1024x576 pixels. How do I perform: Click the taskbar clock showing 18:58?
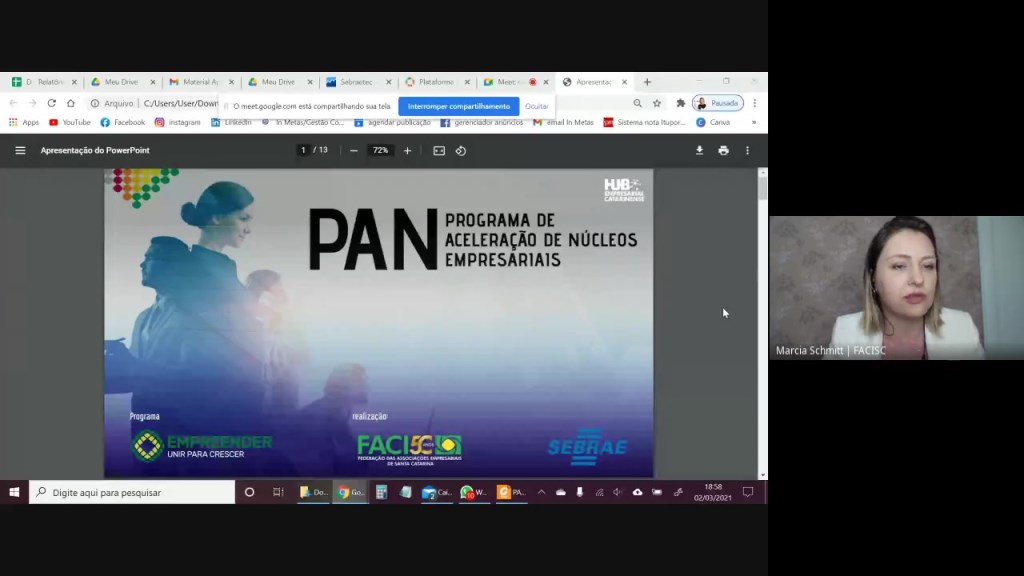(x=712, y=492)
